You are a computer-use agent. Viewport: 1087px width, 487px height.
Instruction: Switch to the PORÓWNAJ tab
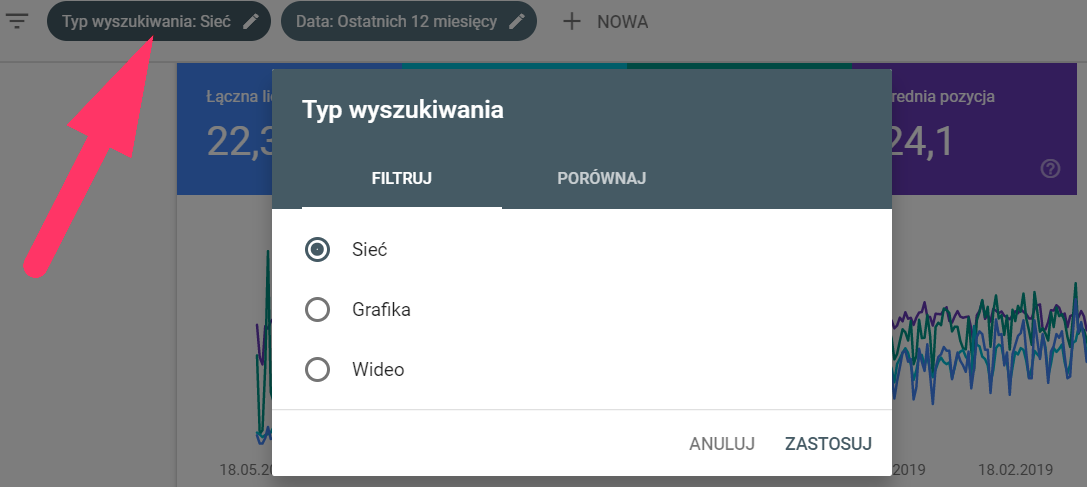point(601,179)
